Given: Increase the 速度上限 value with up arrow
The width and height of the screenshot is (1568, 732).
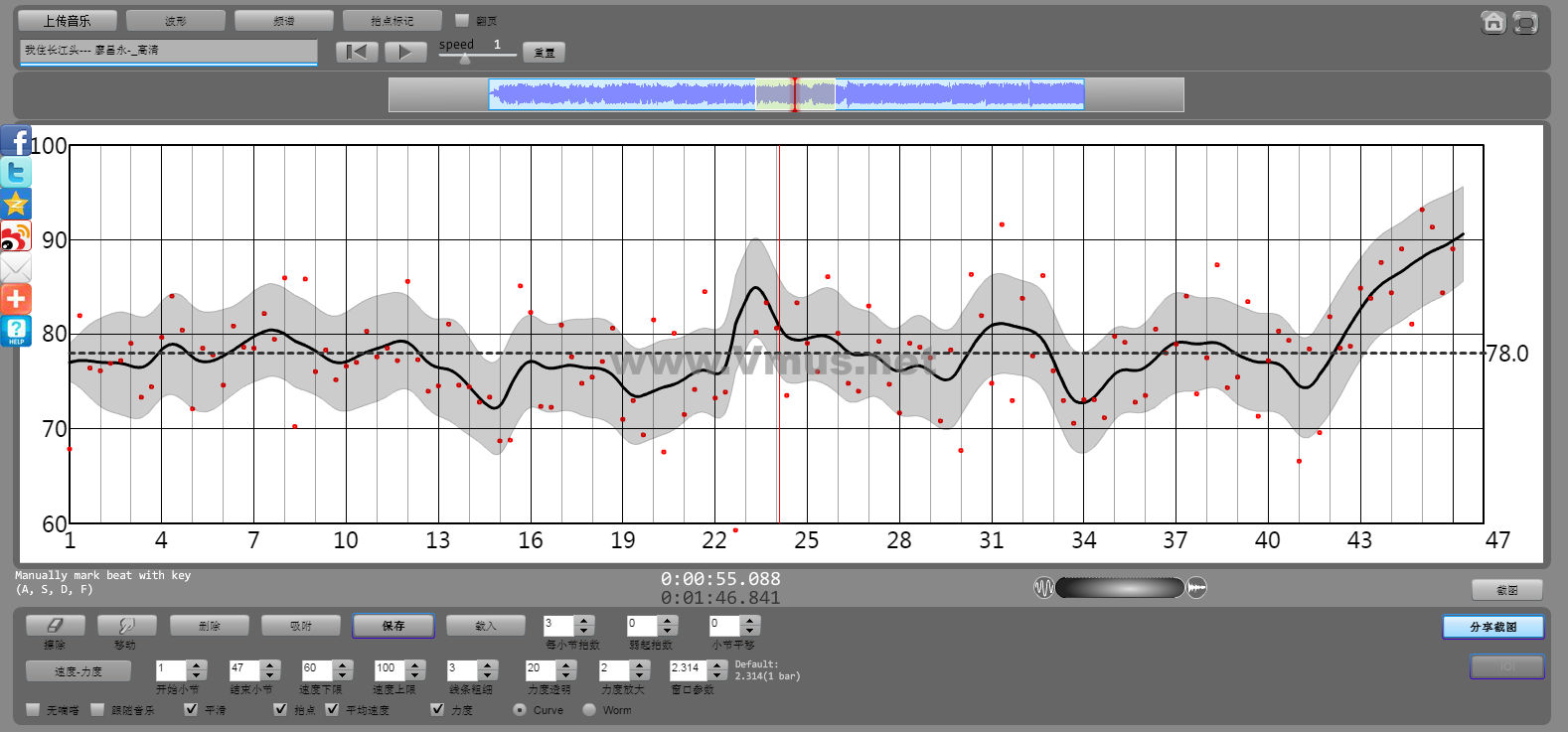Looking at the screenshot, I should pos(416,664).
